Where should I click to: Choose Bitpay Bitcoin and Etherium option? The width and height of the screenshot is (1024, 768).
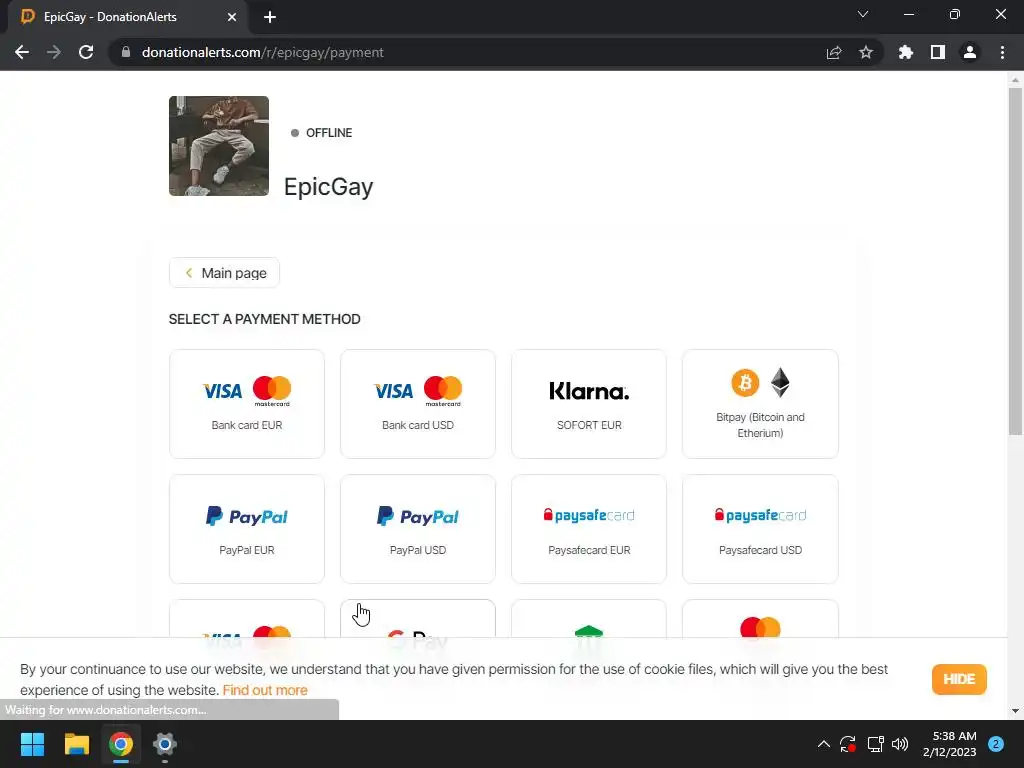760,404
